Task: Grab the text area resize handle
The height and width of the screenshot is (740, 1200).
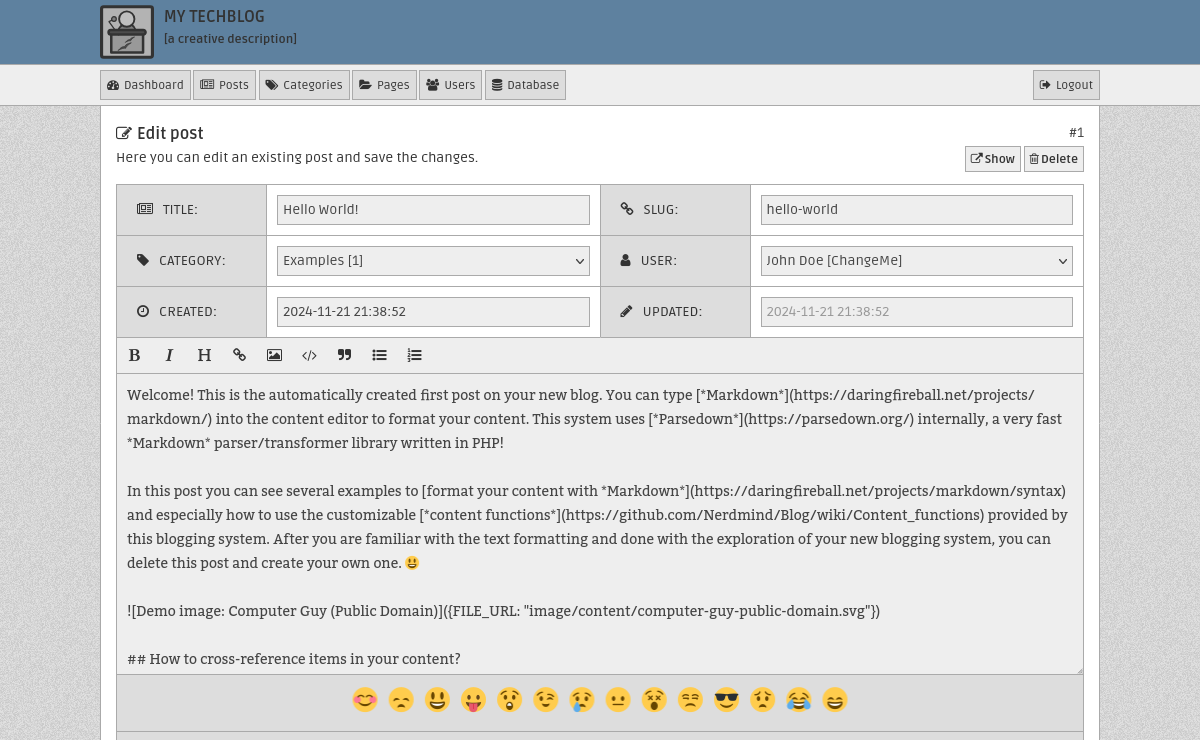Action: (1078, 669)
